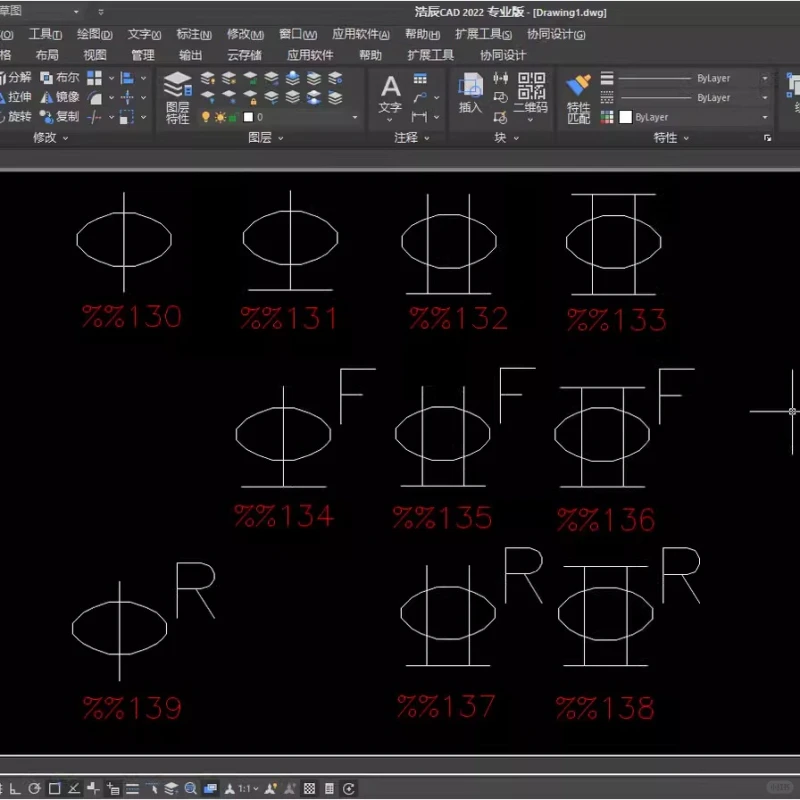Open the ByLayer color dropdown
Screen dimensions: 800x800
click(x=764, y=117)
